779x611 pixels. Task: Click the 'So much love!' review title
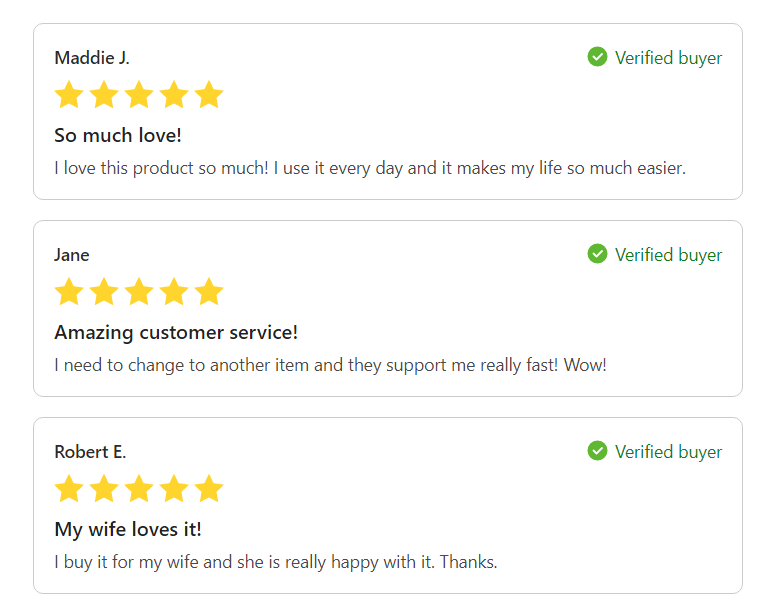tap(118, 135)
